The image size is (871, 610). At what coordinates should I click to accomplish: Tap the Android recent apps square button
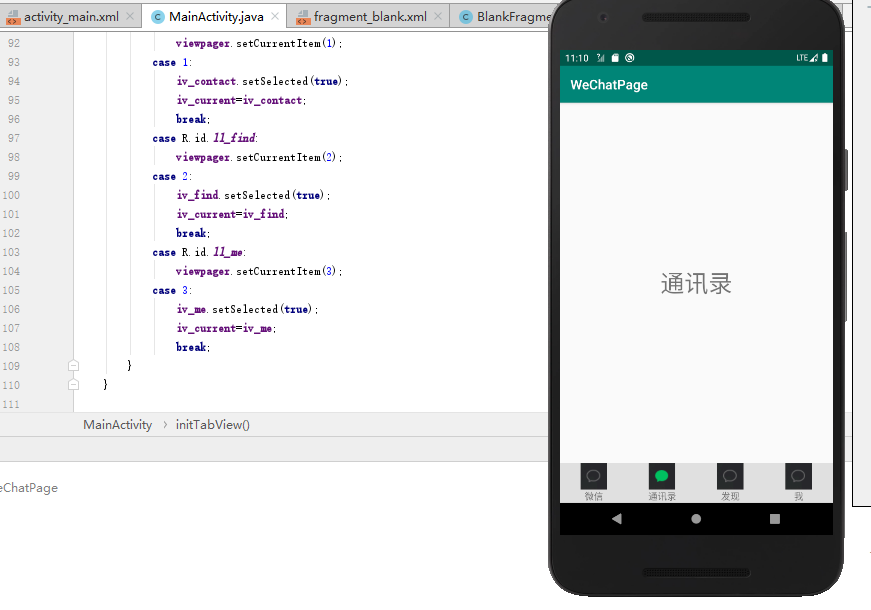pyautogui.click(x=775, y=519)
